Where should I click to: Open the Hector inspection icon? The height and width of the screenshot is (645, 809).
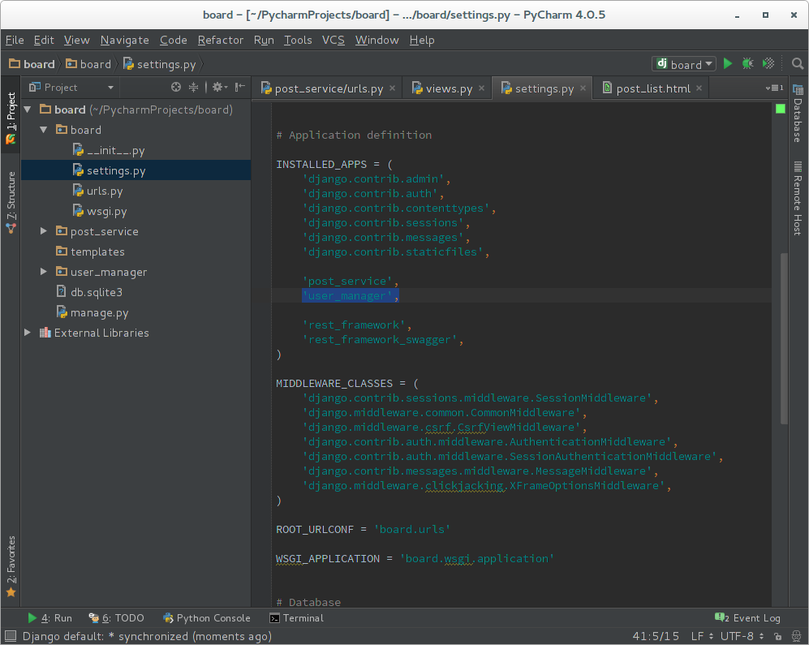[x=796, y=636]
